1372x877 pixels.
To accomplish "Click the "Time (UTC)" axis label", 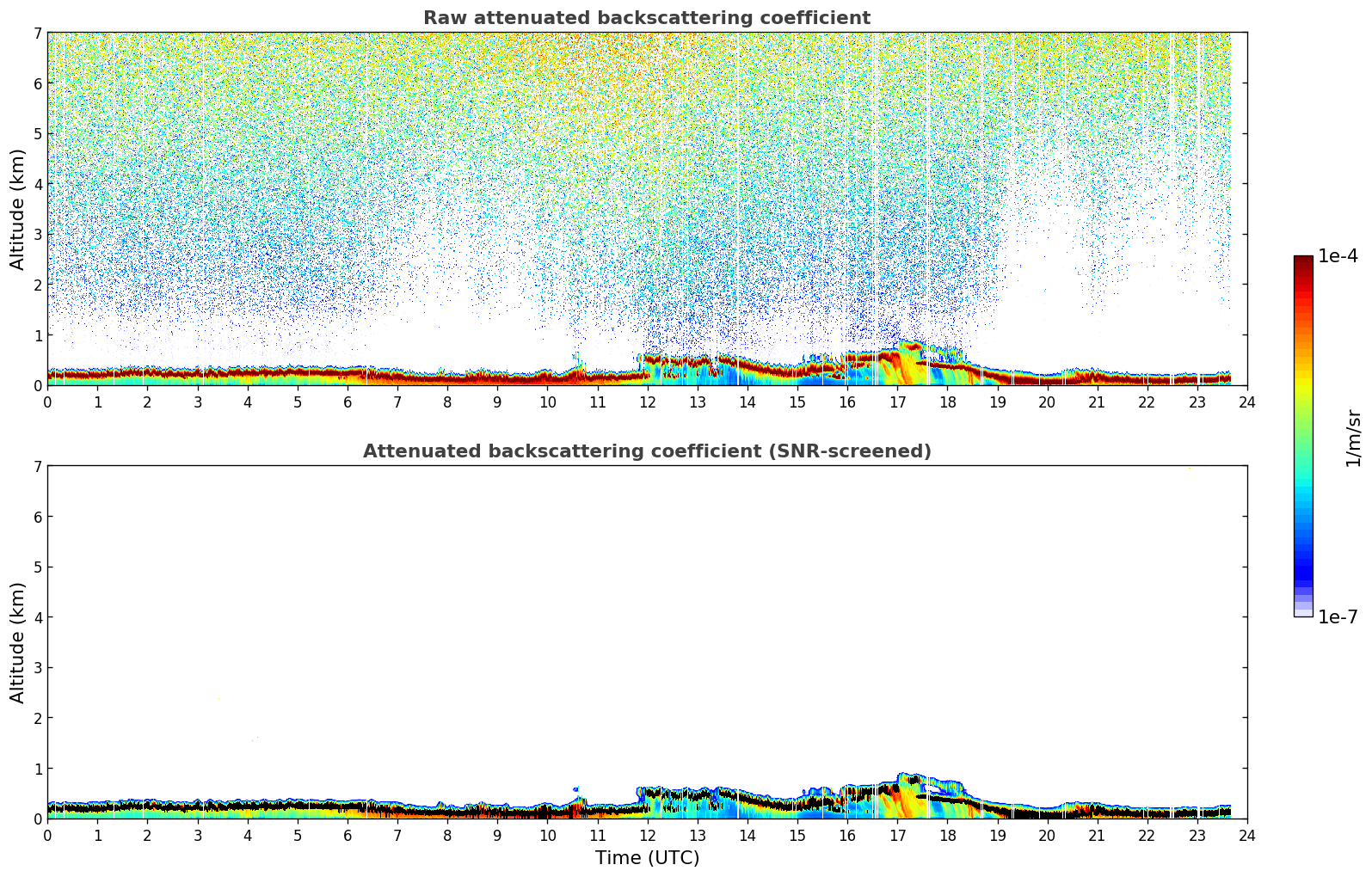I will tap(647, 858).
